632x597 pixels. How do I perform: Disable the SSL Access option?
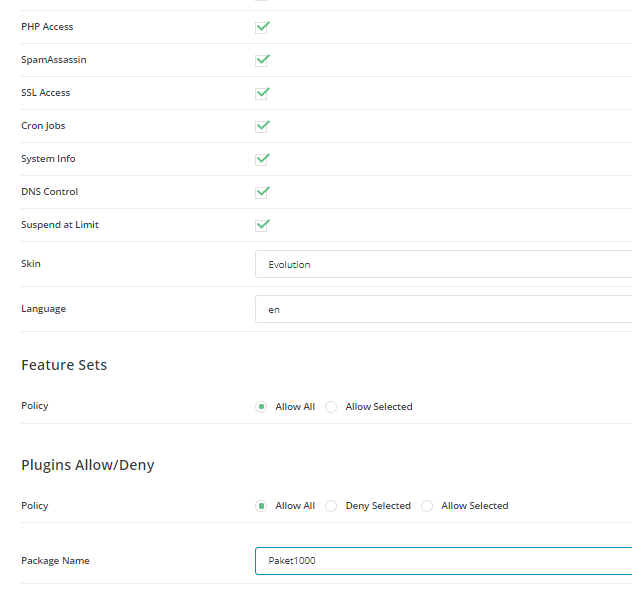[262, 94]
